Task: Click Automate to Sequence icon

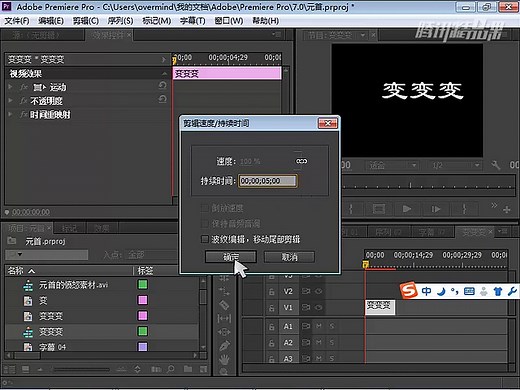Action: coord(156,369)
